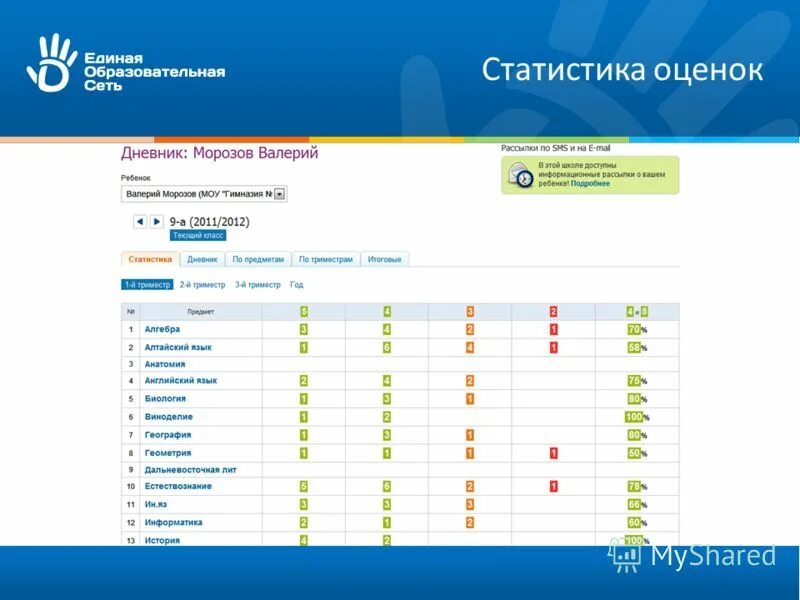Click the orange grade 3 badge for Алгебра

click(470, 329)
